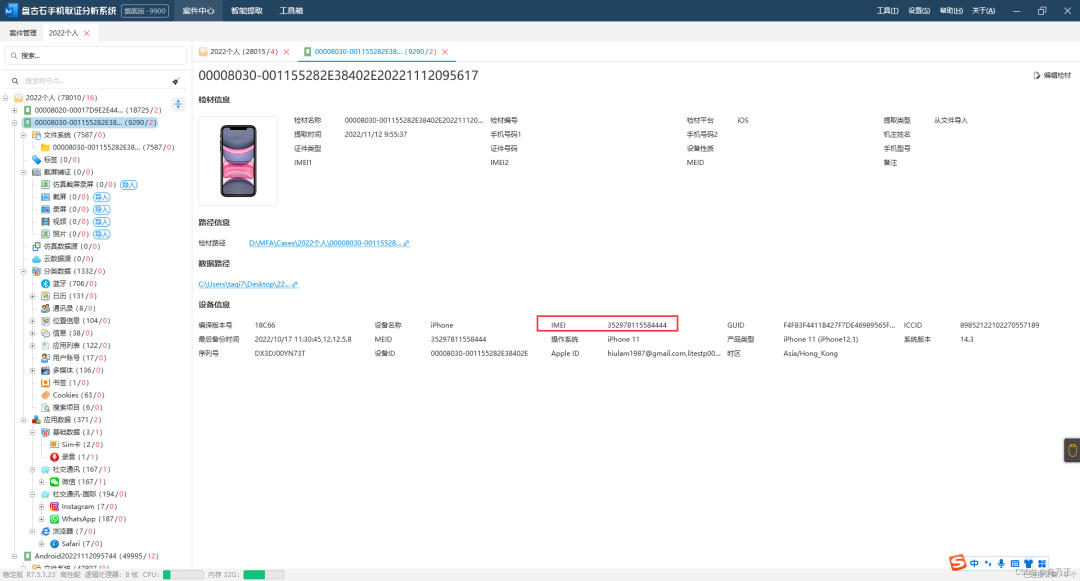Click the Bluetooth (蓝牙) icon in tree

[45, 284]
